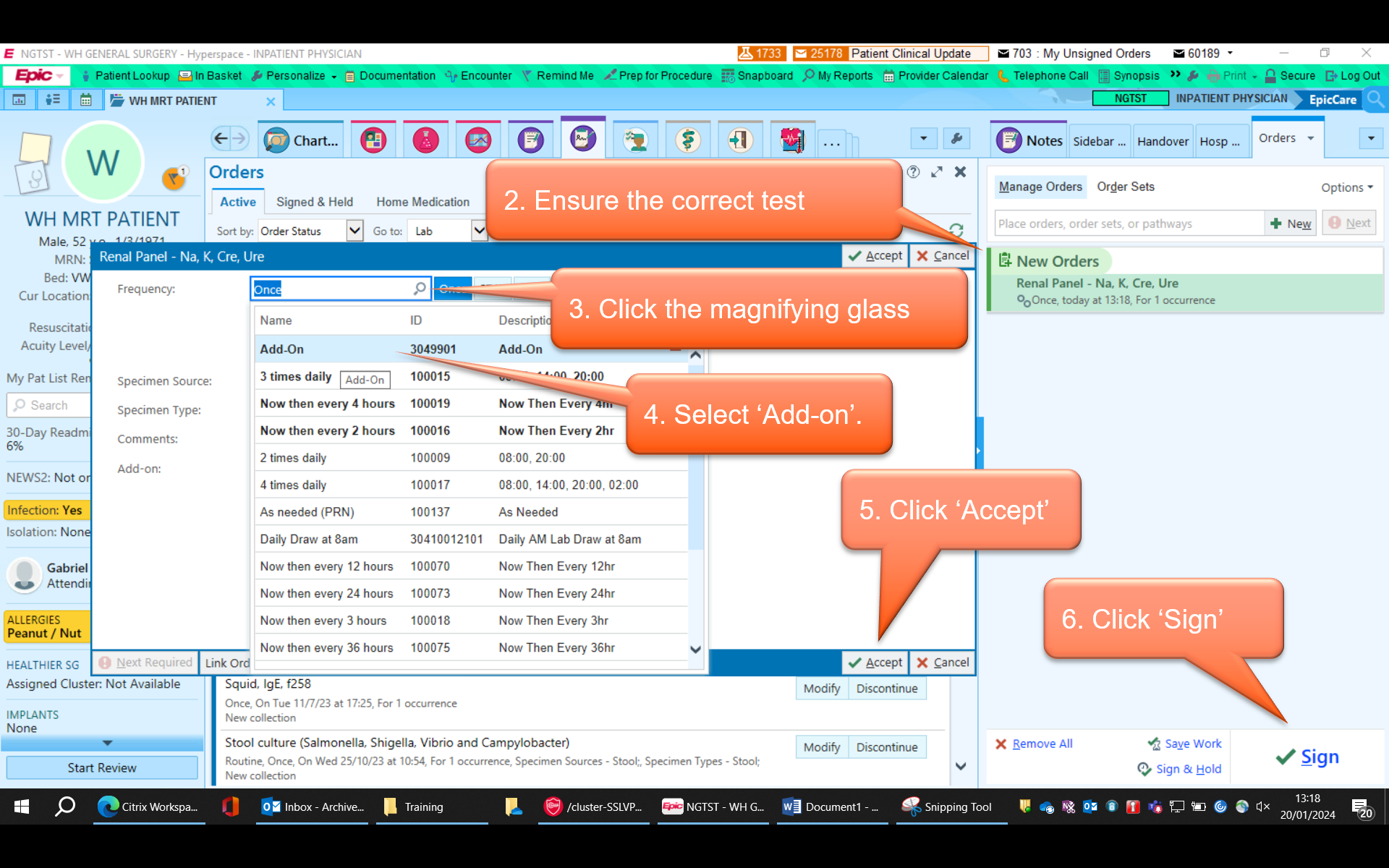Image resolution: width=1389 pixels, height=868 pixels.
Task: Expand the Go to Lab dropdown
Action: pos(479,231)
